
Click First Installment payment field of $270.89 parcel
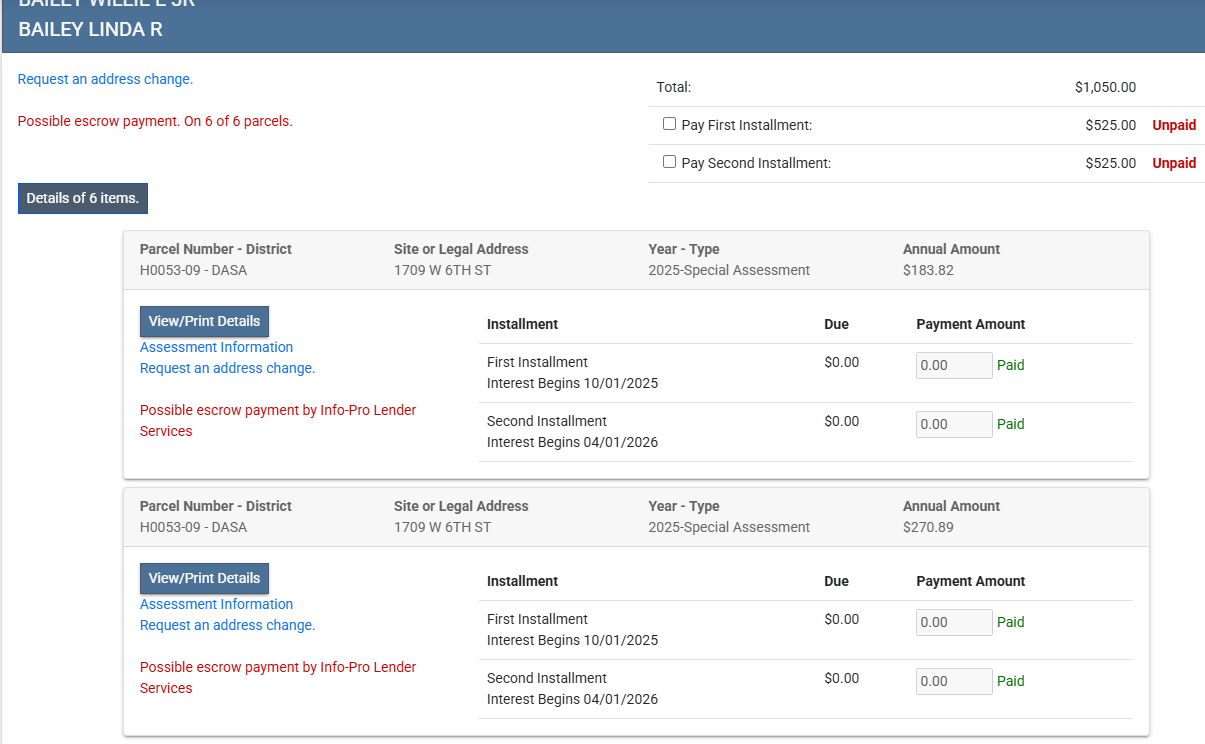pyautogui.click(x=954, y=623)
